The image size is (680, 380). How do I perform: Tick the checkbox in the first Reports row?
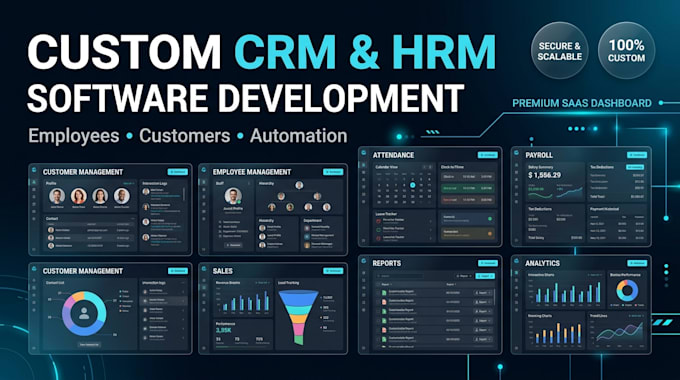click(x=378, y=293)
